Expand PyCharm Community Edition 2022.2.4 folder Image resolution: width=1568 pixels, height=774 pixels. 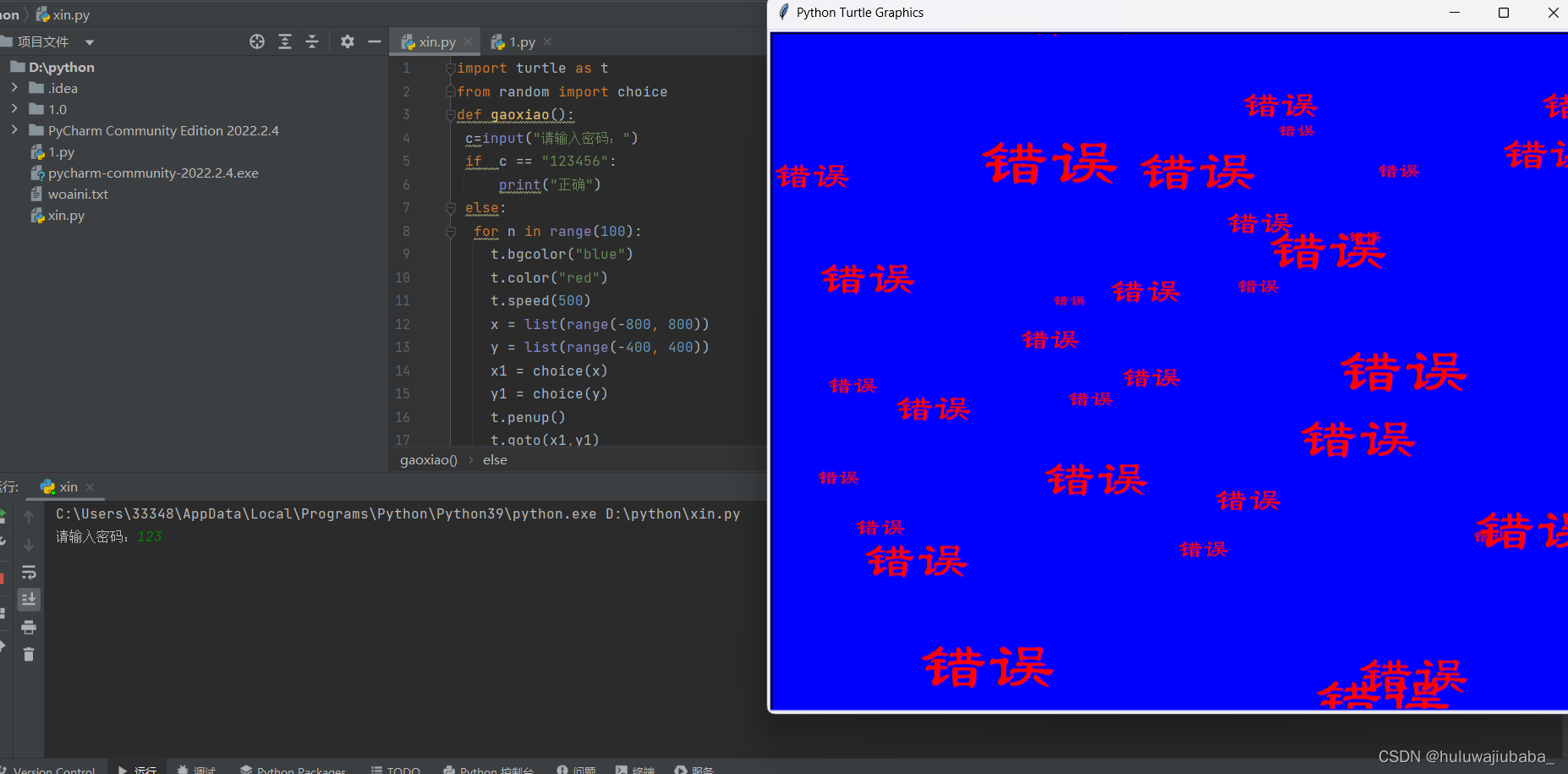[14, 130]
